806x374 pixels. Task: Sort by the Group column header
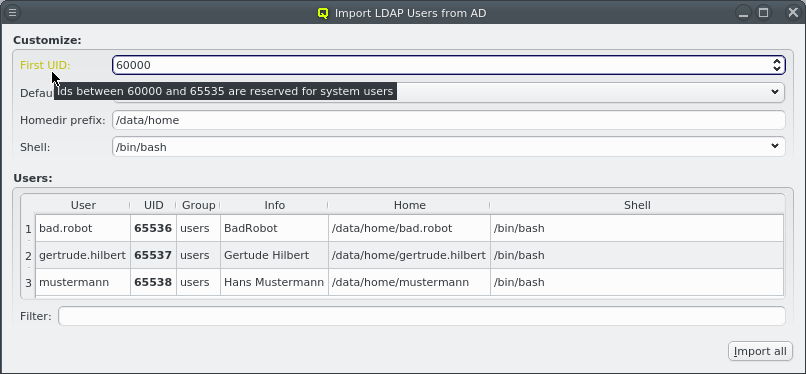198,205
